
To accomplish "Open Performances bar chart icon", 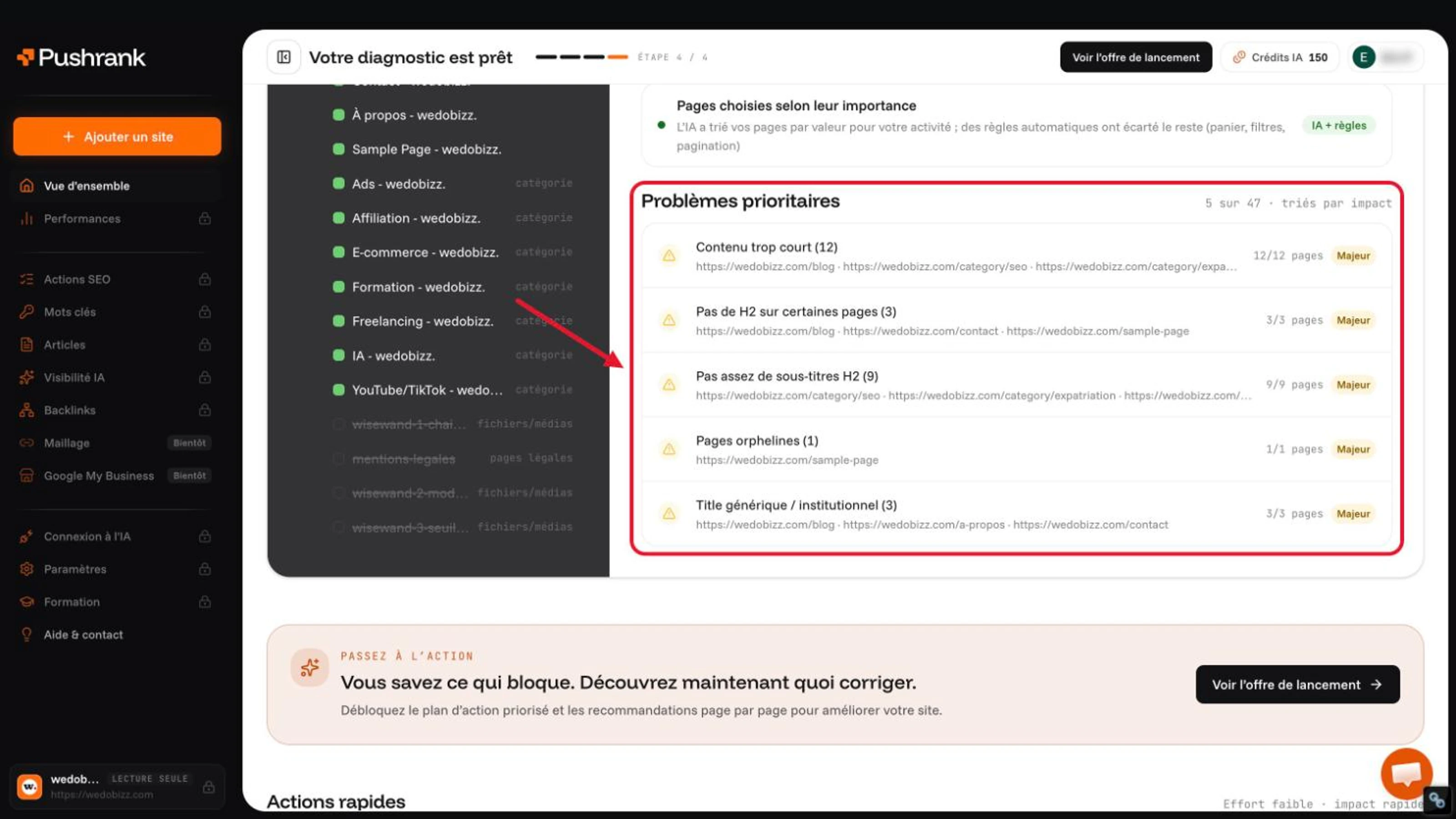I will (26, 218).
